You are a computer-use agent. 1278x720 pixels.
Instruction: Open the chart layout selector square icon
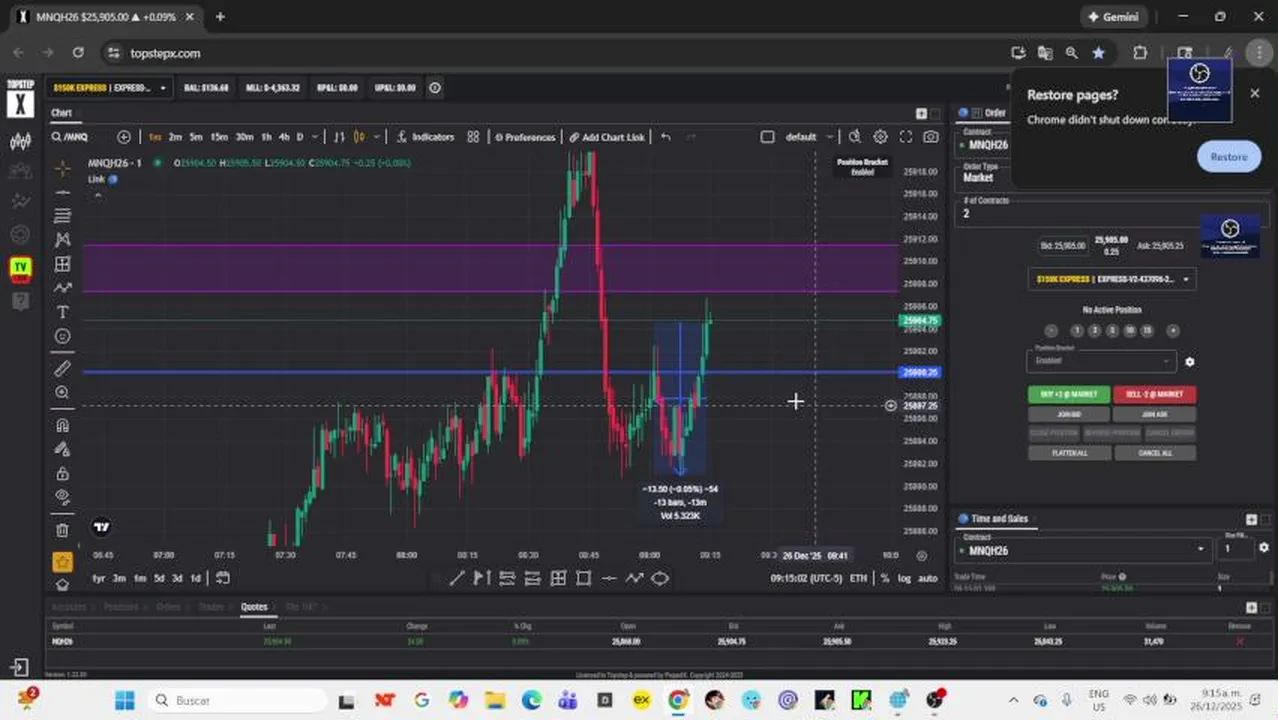coord(767,137)
